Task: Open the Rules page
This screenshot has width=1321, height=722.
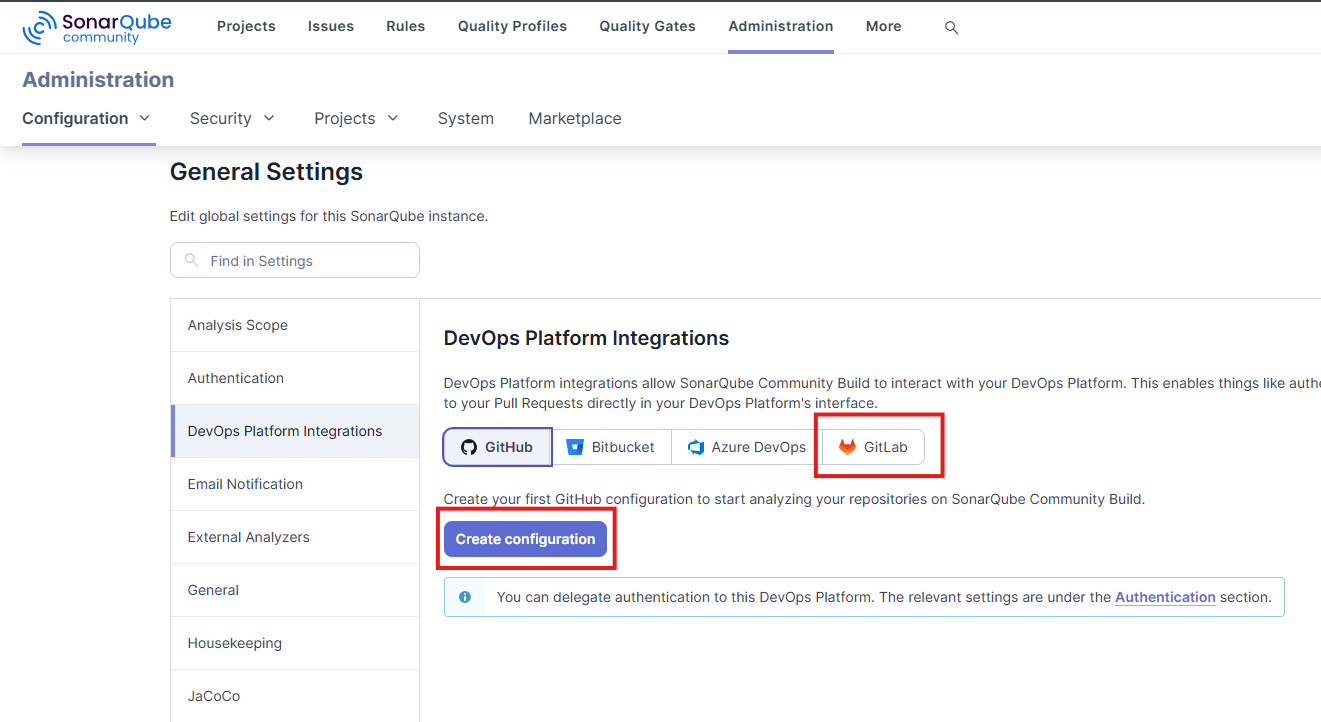Action: tap(406, 27)
